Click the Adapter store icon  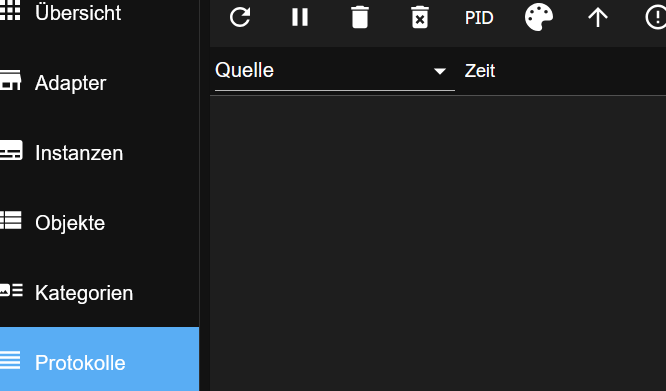pos(10,80)
